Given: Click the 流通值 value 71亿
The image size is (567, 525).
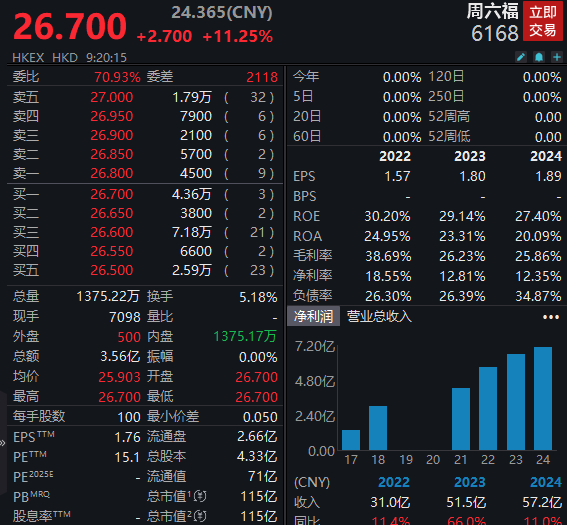Looking at the screenshot, I should 263,477.
